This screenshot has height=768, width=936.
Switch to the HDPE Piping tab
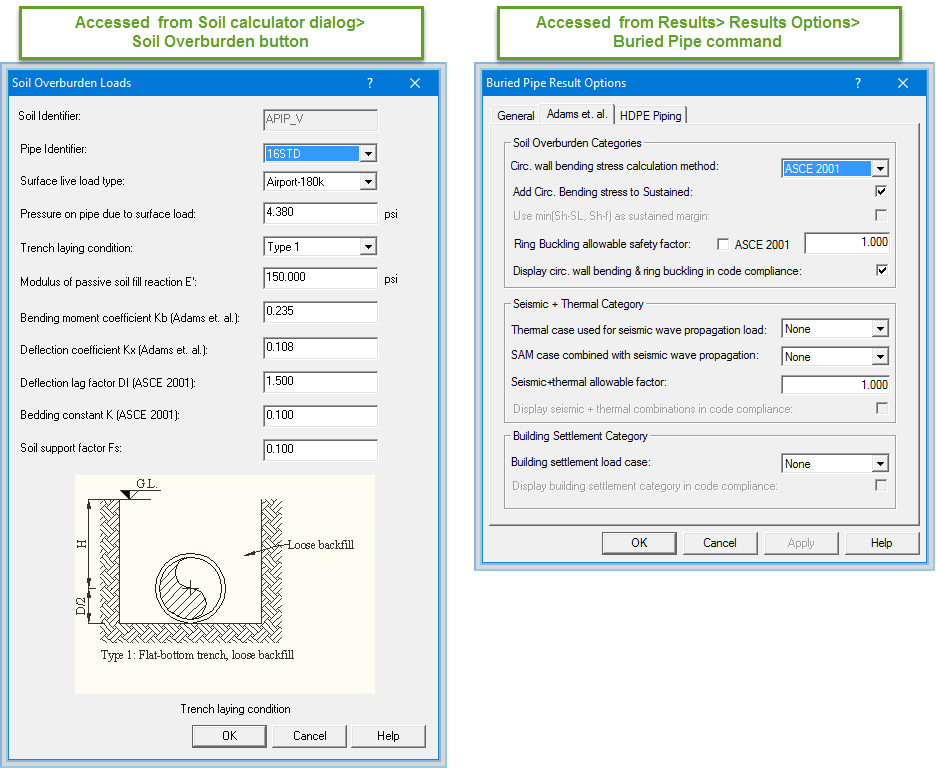(x=650, y=116)
